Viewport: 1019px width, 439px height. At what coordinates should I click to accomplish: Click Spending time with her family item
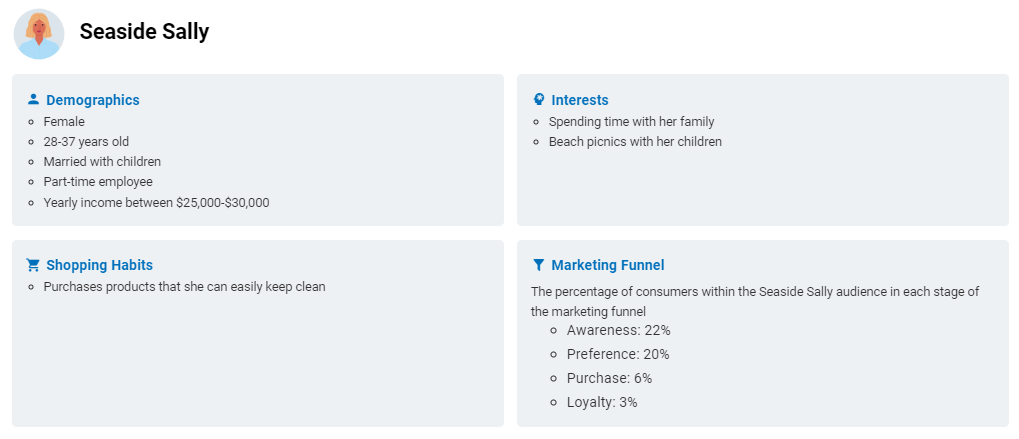pyautogui.click(x=632, y=121)
